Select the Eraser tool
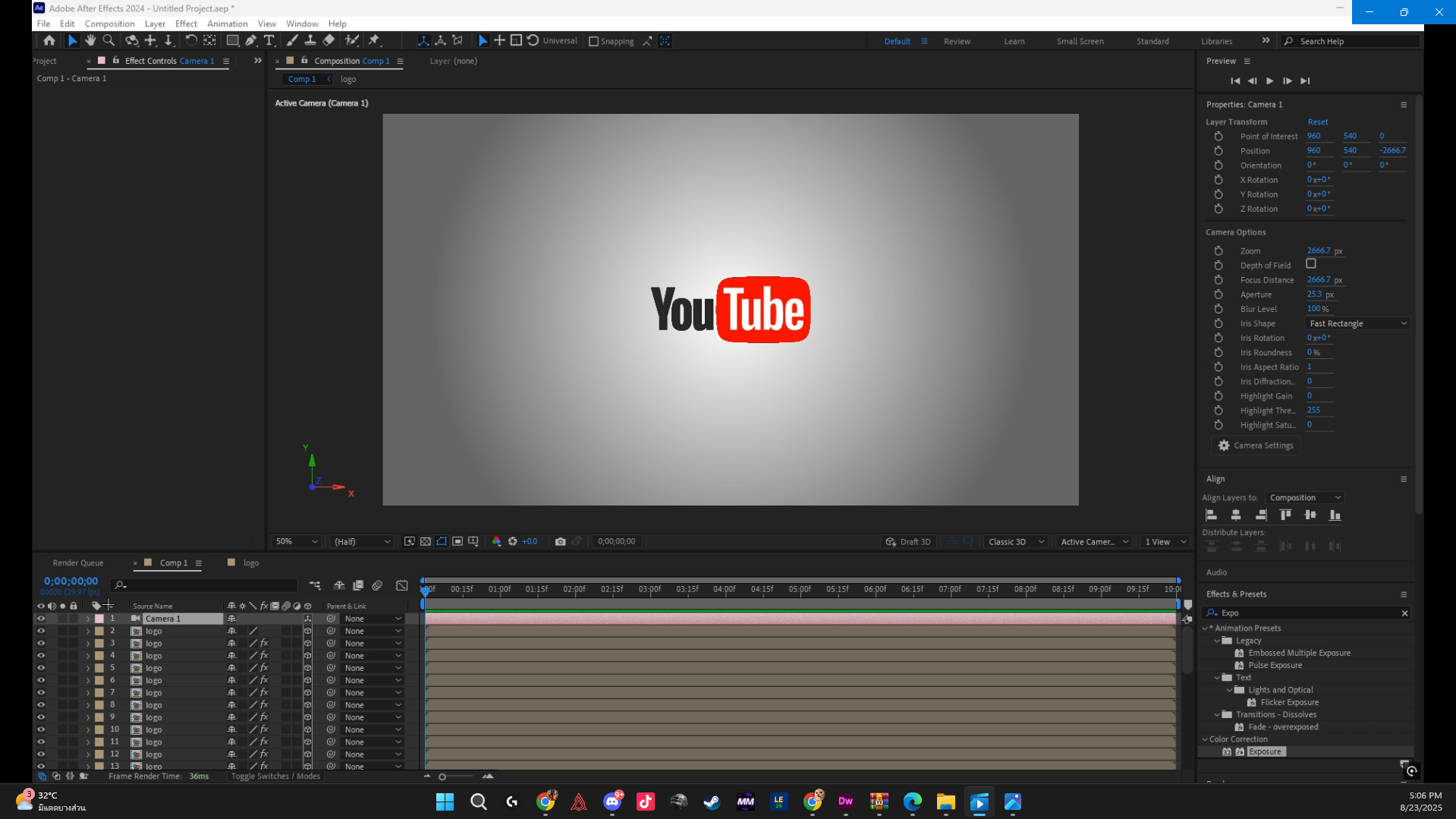Image resolution: width=1456 pixels, height=819 pixels. (x=329, y=41)
